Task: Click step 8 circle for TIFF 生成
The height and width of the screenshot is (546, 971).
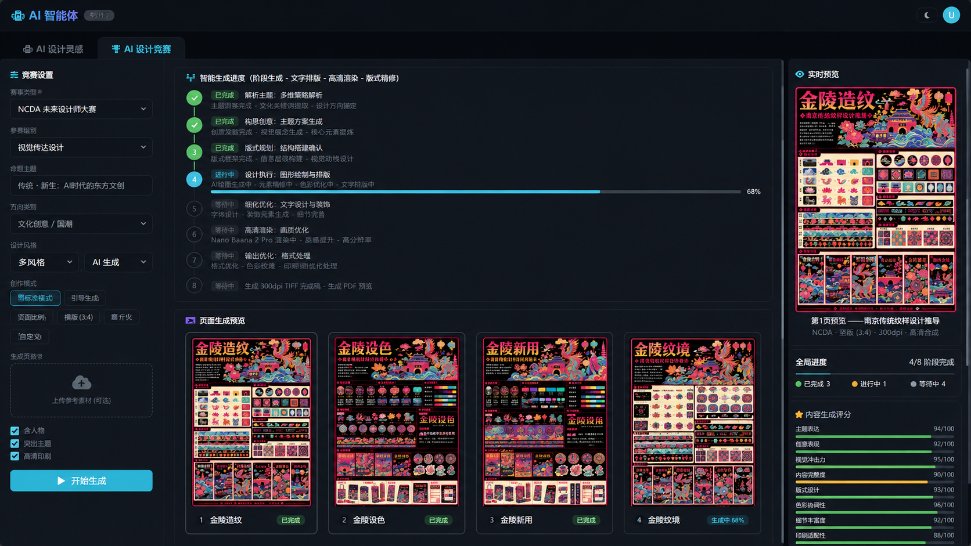Action: [x=194, y=285]
